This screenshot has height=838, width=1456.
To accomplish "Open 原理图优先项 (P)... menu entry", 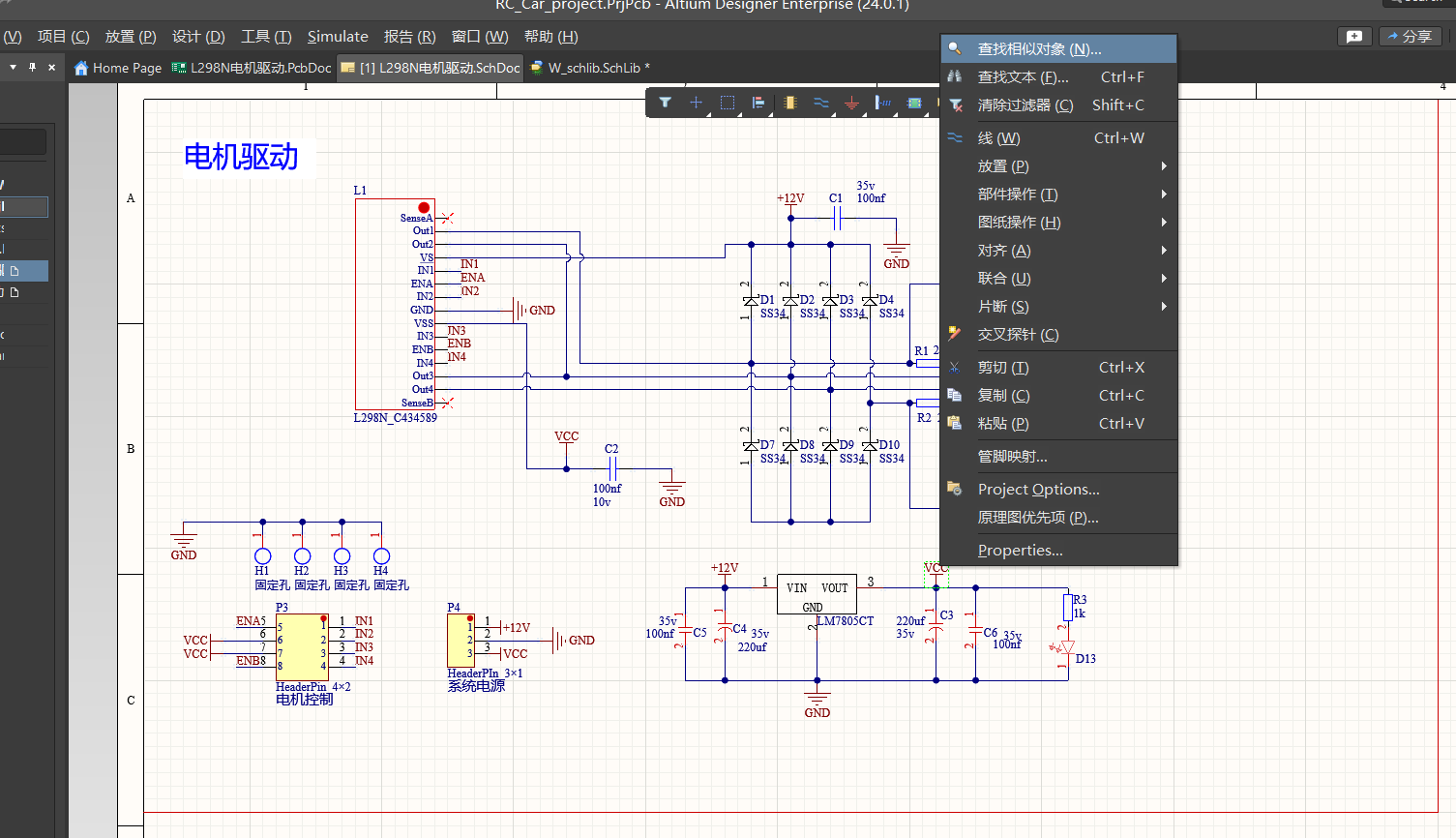I will [1058, 517].
